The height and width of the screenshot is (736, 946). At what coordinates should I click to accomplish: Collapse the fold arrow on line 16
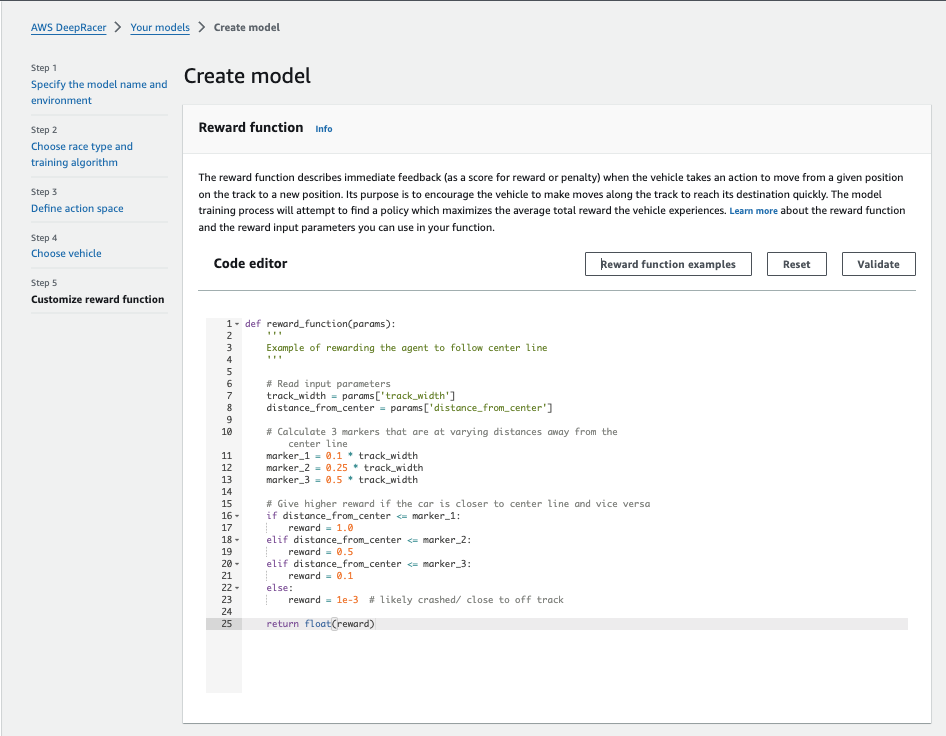tap(237, 516)
